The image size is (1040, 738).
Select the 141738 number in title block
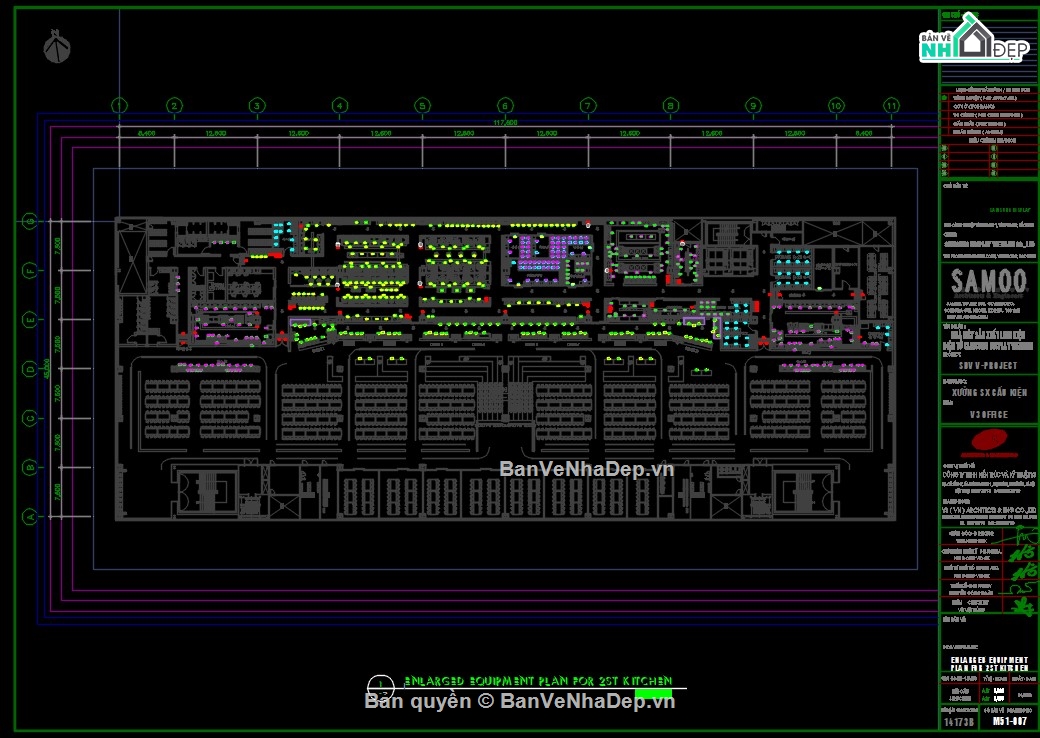coord(957,720)
